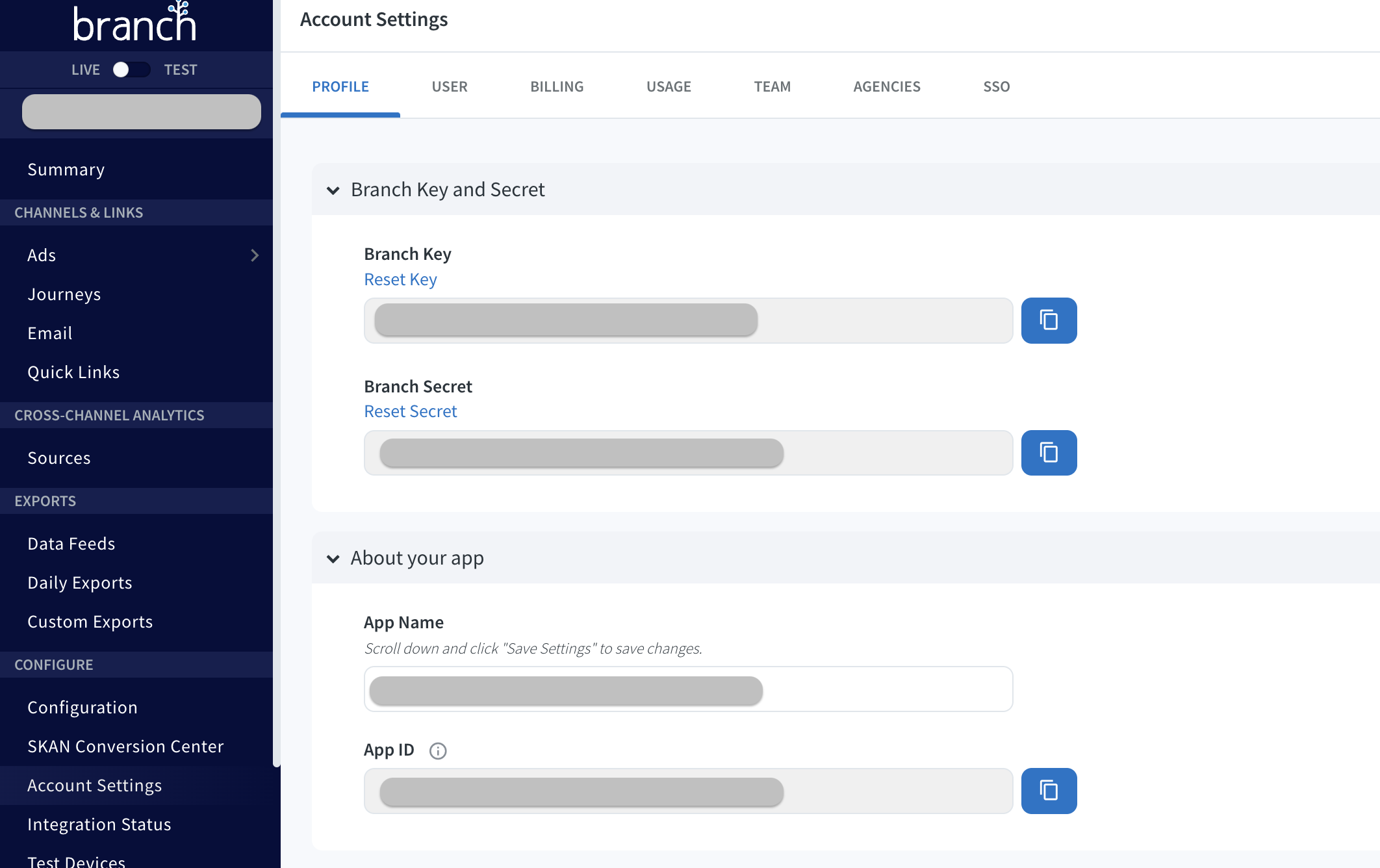Viewport: 1380px width, 868px height.
Task: Switch to the SSO tab
Action: tap(996, 86)
